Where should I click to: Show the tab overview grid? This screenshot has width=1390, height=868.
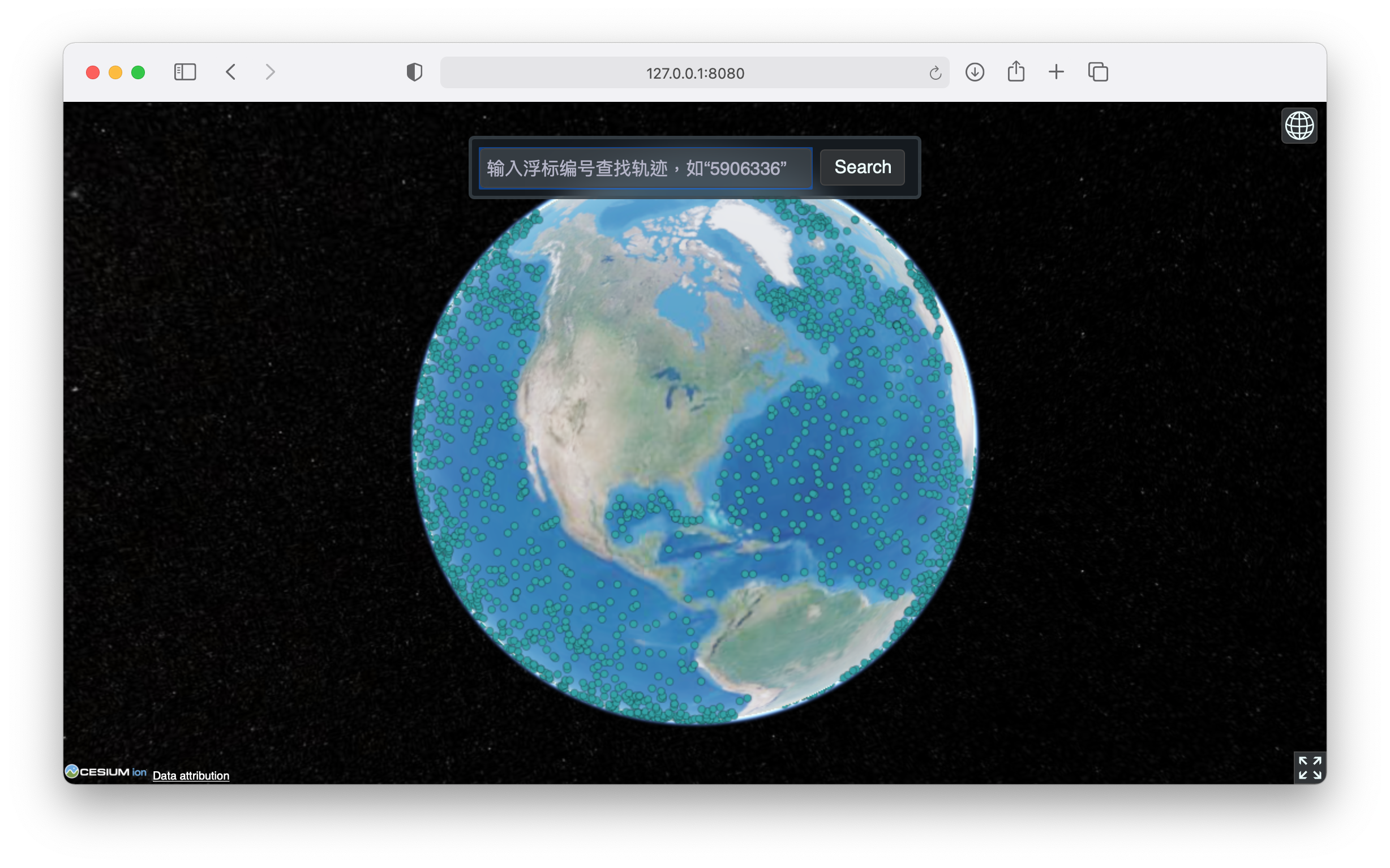(x=1098, y=72)
